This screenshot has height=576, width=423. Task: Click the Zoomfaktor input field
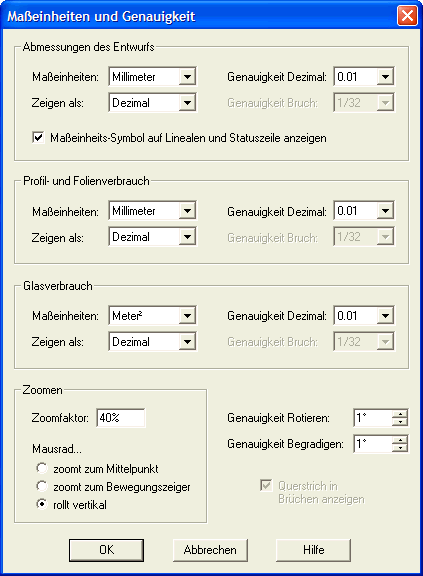click(121, 418)
